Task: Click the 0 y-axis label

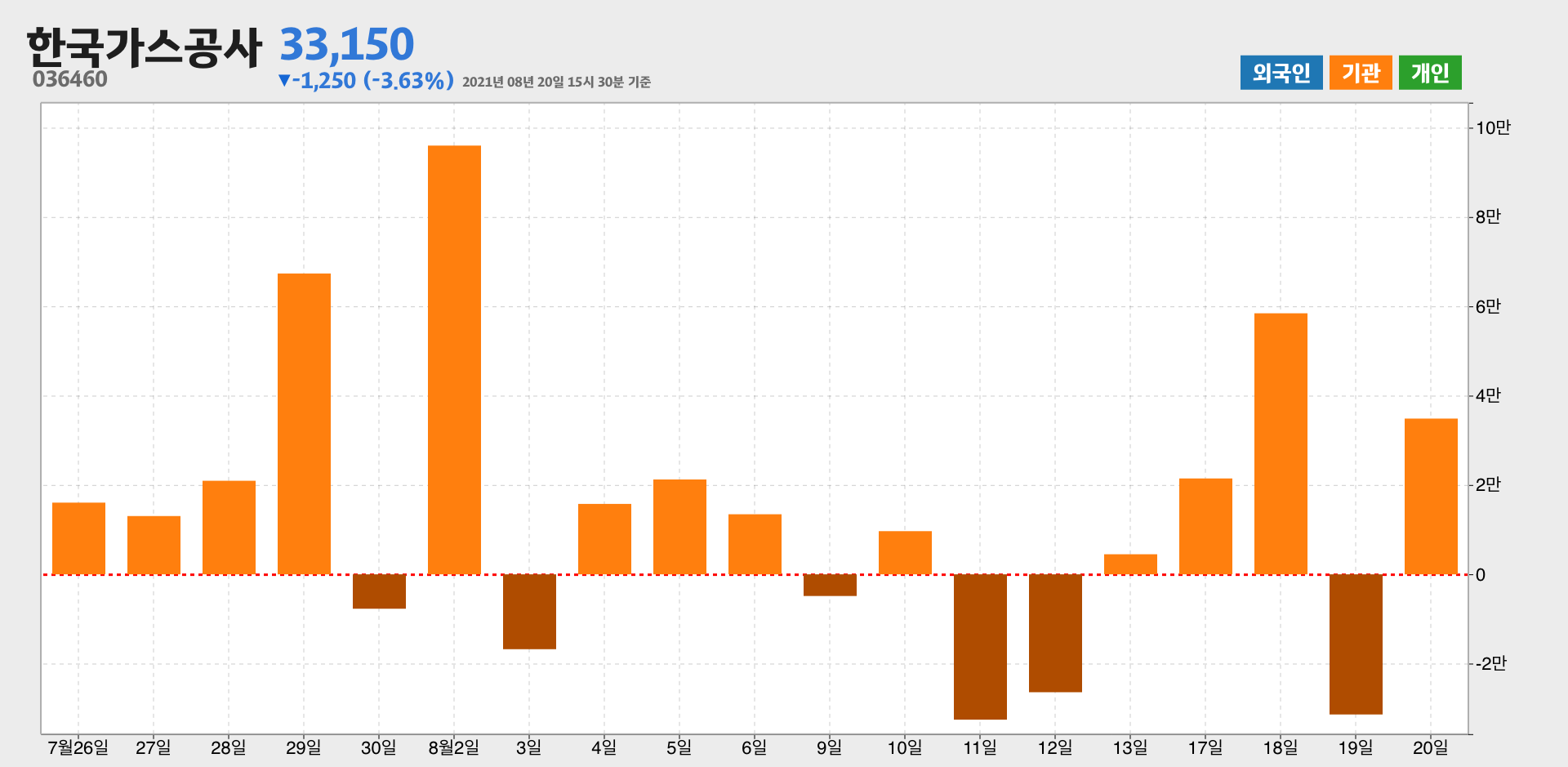Action: pos(1481,575)
